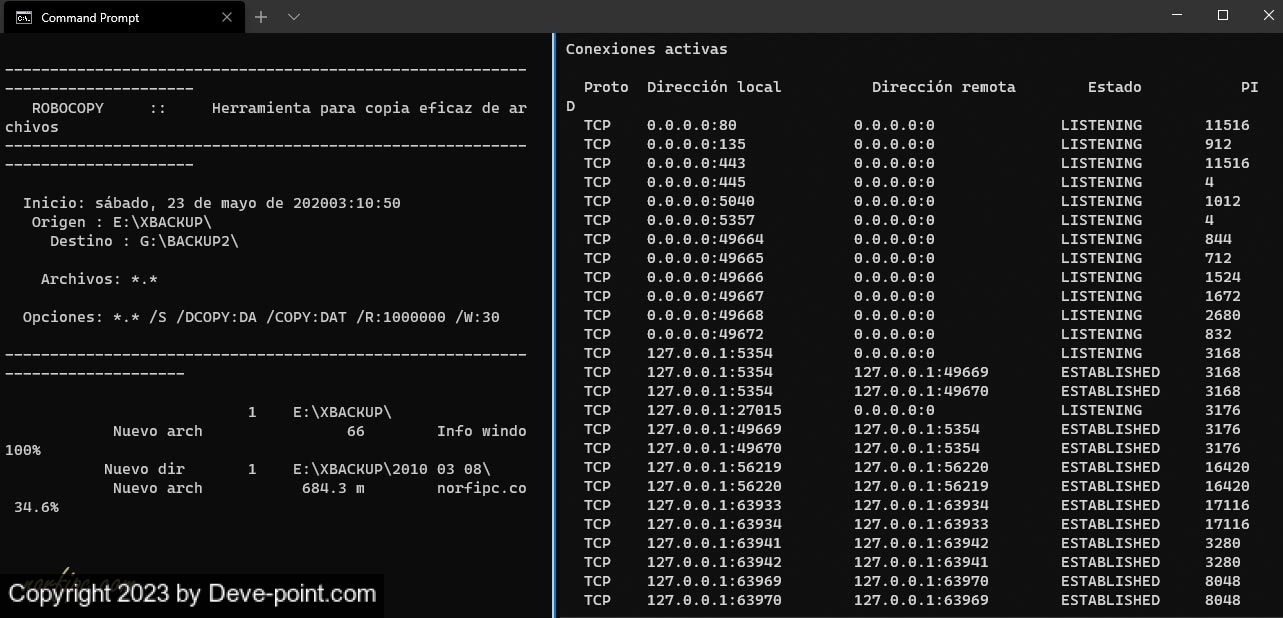This screenshot has height=618, width=1283.
Task: Click the Dirección remota column header
Action: (943, 87)
